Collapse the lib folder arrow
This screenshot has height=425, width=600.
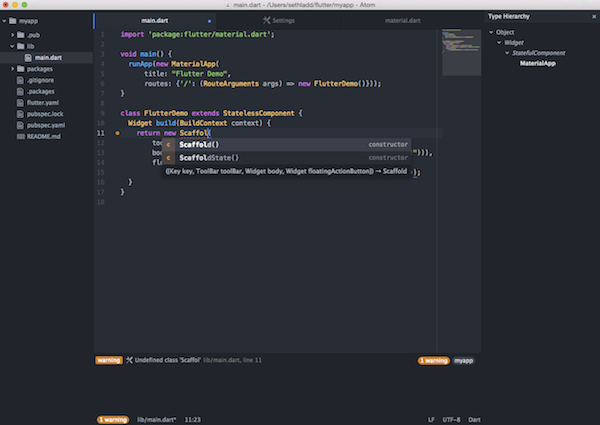(12, 46)
